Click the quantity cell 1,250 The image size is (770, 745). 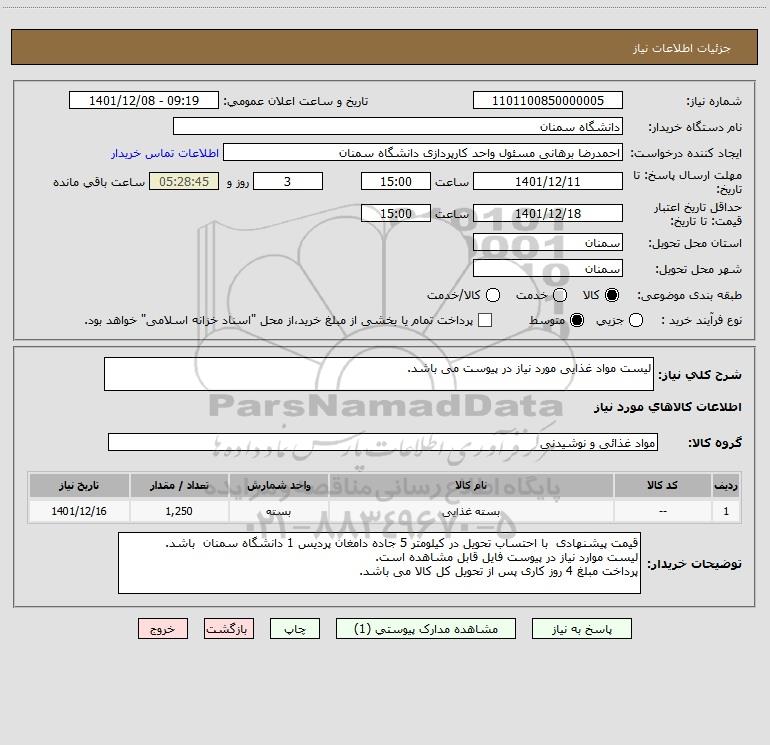[x=179, y=511]
